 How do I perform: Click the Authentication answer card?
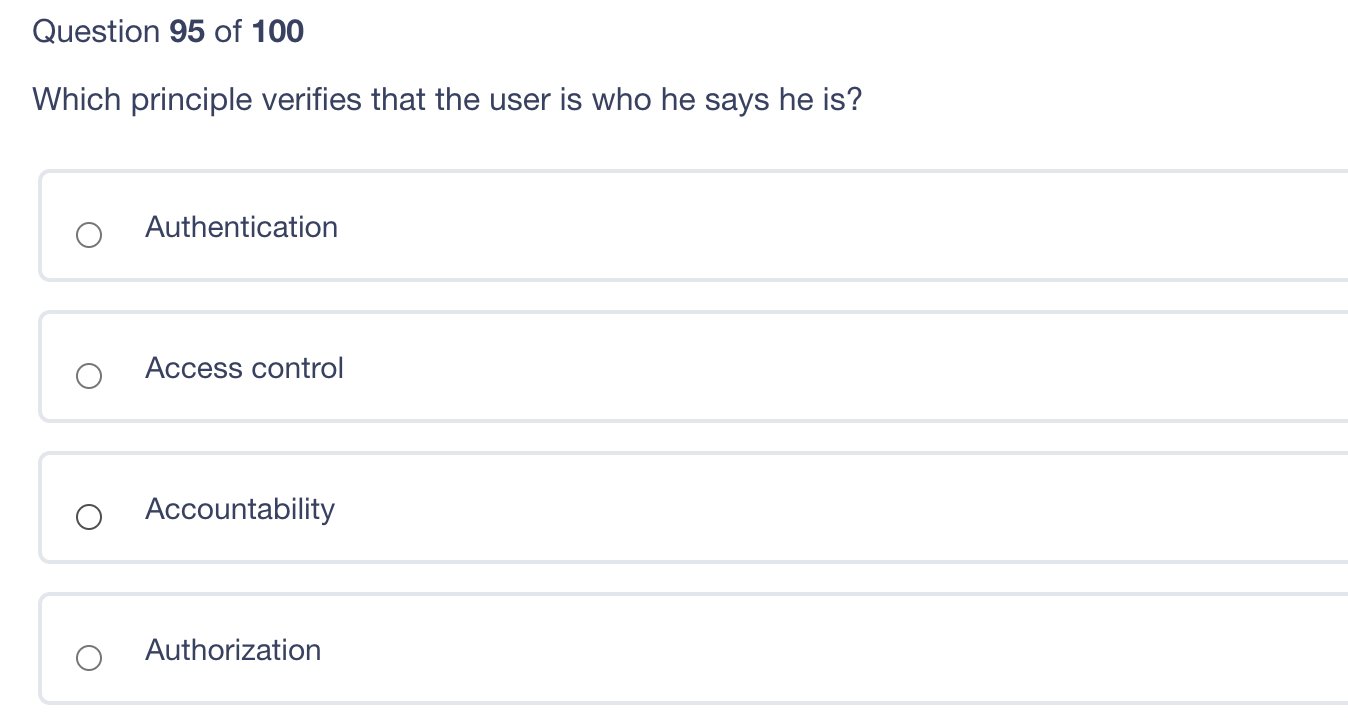pos(600,226)
